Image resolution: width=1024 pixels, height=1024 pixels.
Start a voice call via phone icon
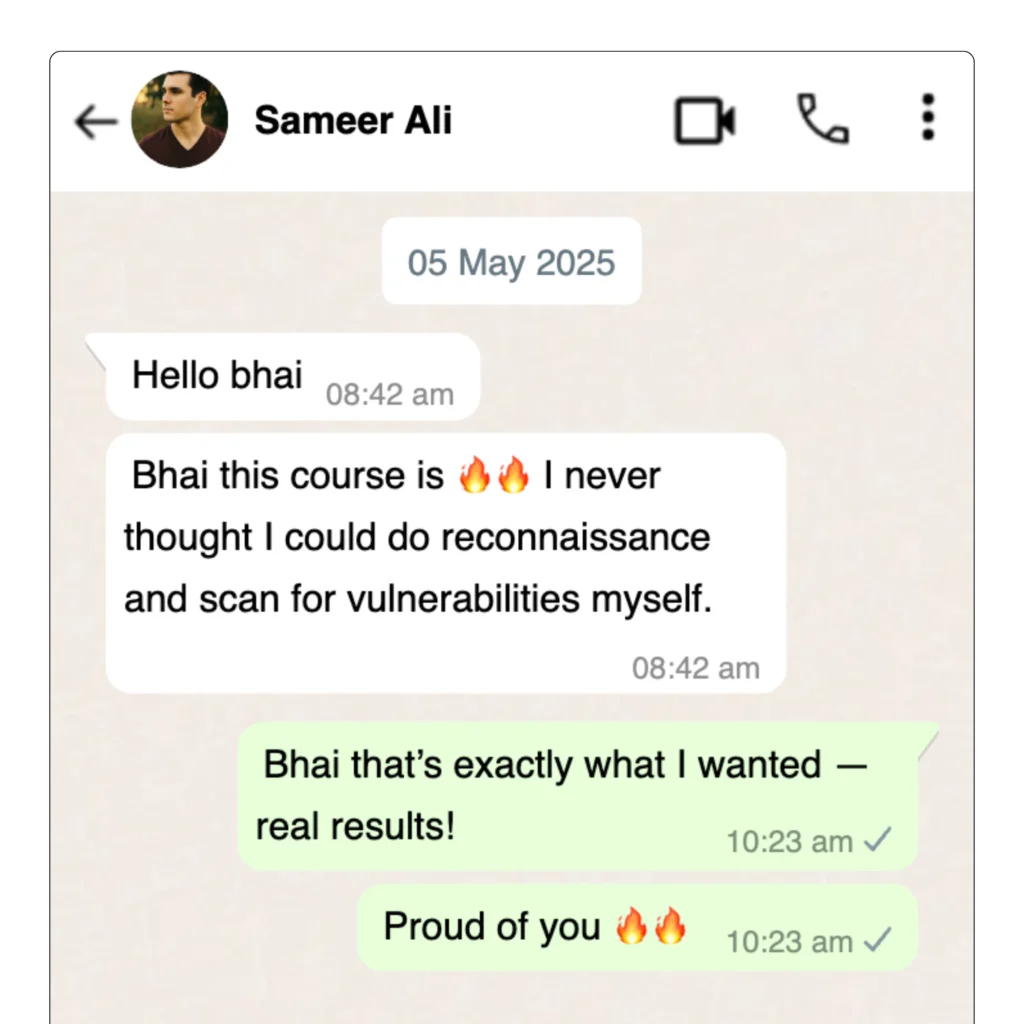tap(823, 119)
